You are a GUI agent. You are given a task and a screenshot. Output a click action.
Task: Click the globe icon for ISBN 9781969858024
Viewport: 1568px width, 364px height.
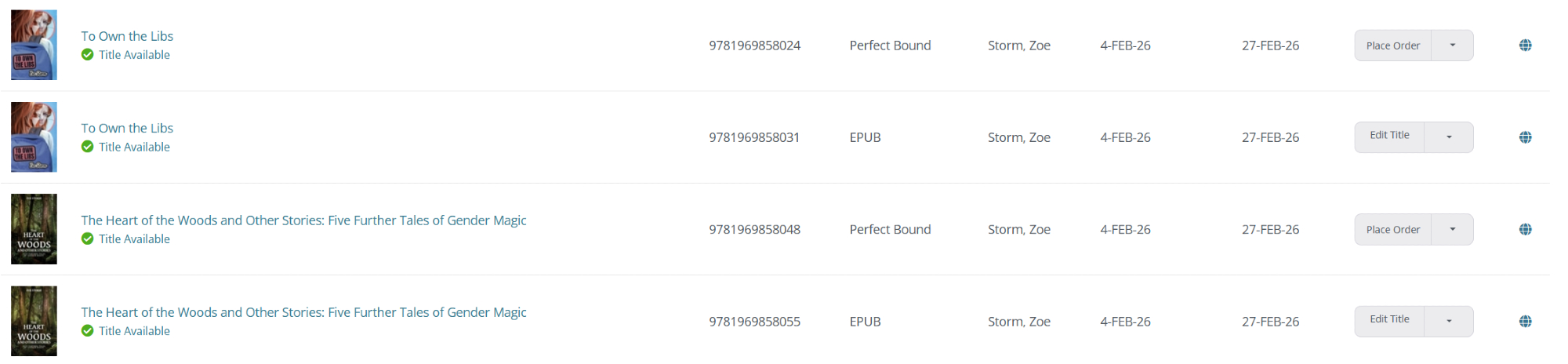tap(1525, 45)
